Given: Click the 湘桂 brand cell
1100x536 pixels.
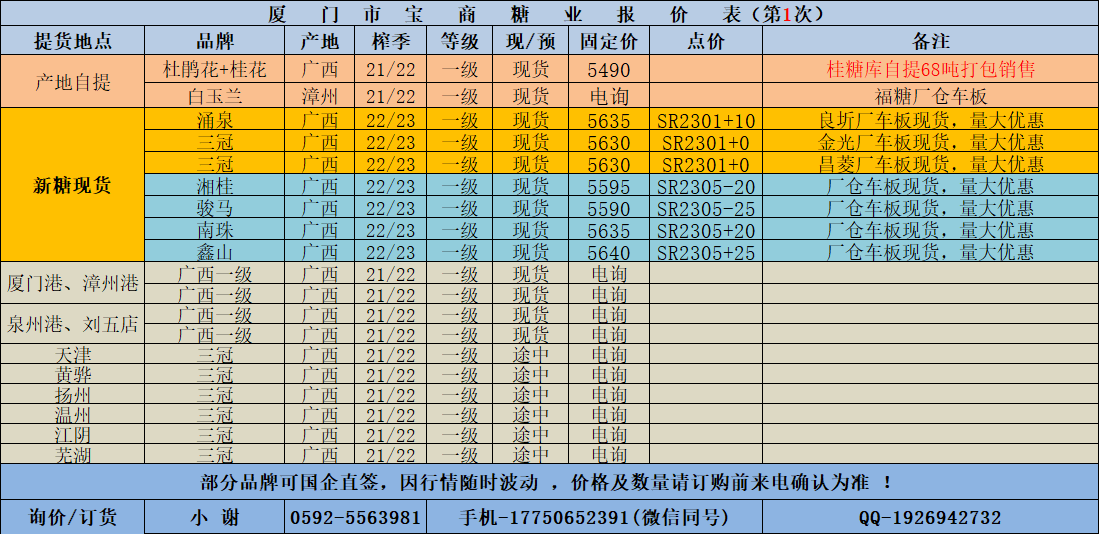Looking at the screenshot, I should (215, 187).
